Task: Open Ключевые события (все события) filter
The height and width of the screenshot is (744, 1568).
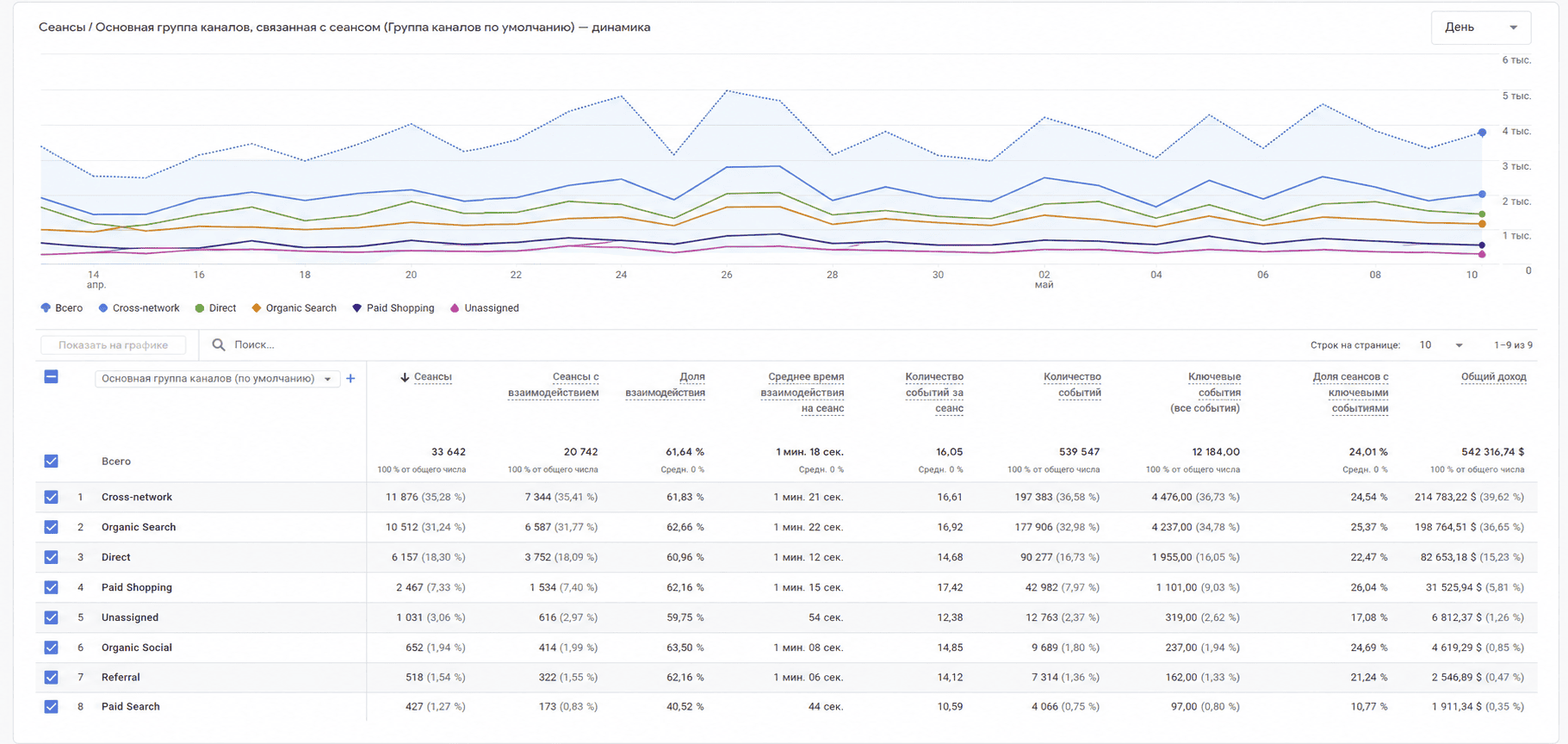Action: [1205, 409]
